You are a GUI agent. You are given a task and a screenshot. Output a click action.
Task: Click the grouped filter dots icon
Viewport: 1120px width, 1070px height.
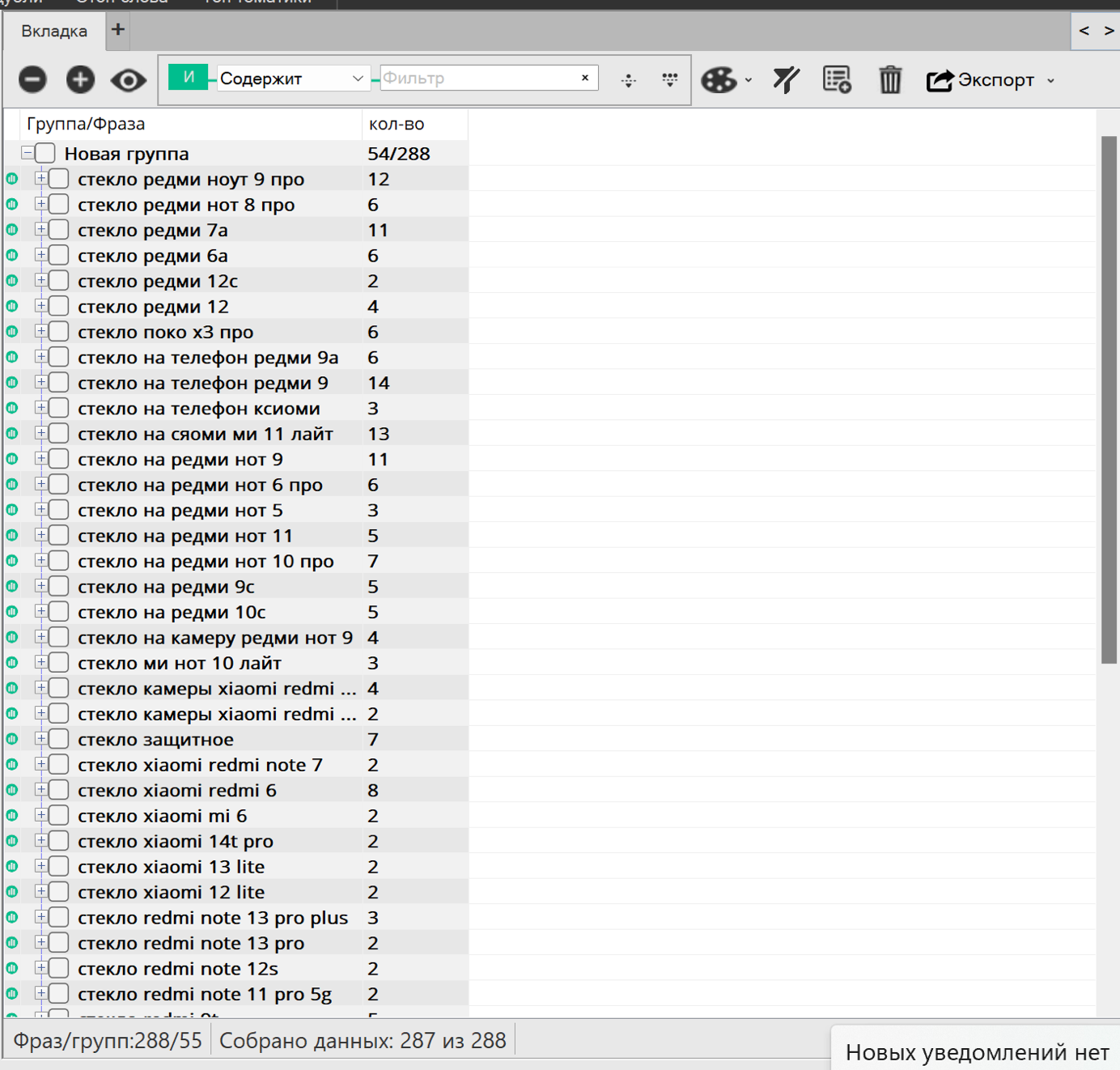670,79
